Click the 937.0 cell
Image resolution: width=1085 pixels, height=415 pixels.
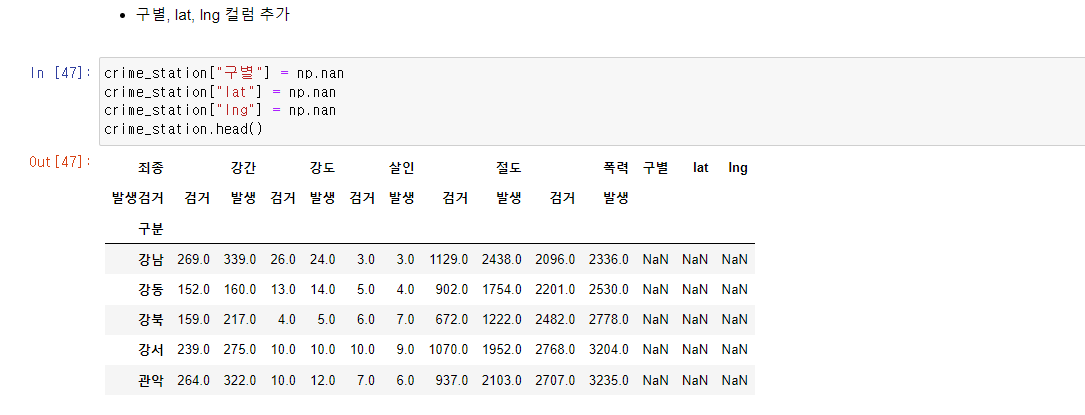click(452, 380)
